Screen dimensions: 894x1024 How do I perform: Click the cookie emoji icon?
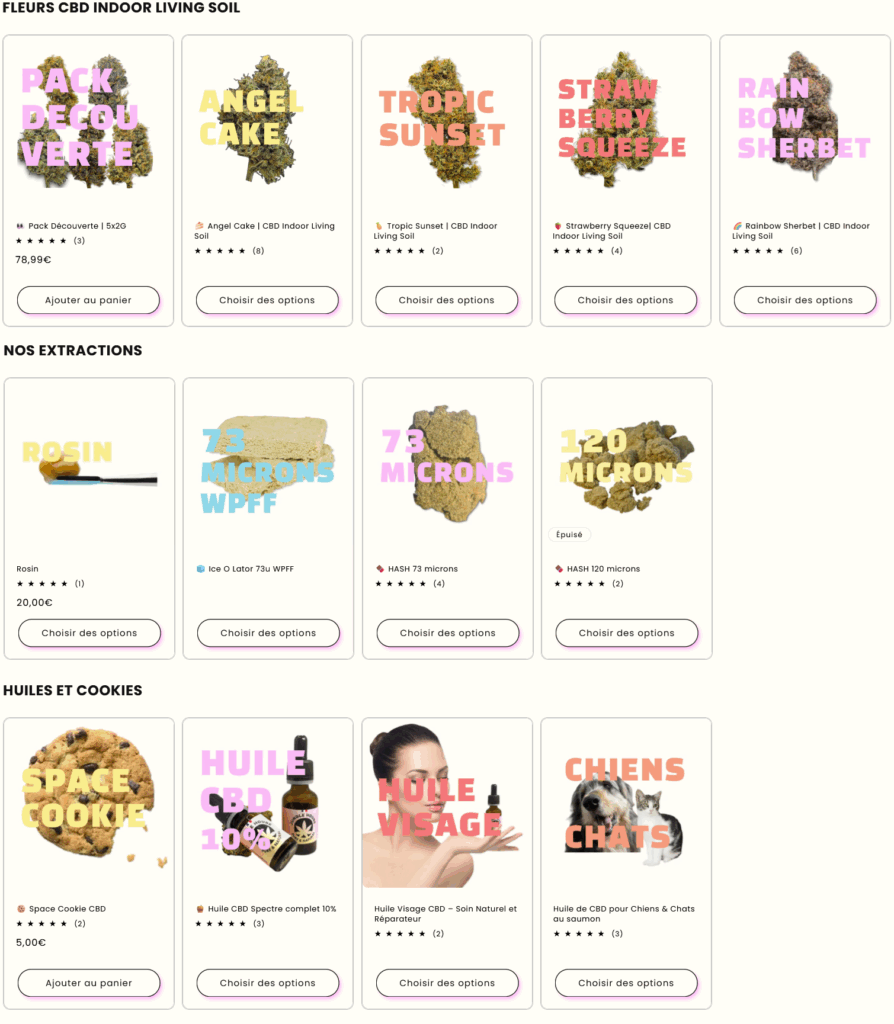pos(21,909)
